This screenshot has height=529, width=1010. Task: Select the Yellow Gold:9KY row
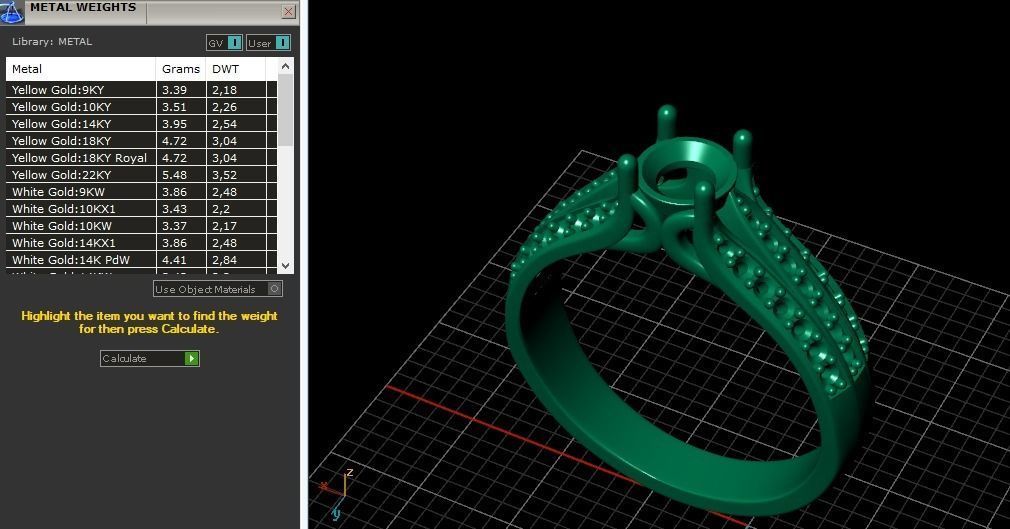[142, 90]
